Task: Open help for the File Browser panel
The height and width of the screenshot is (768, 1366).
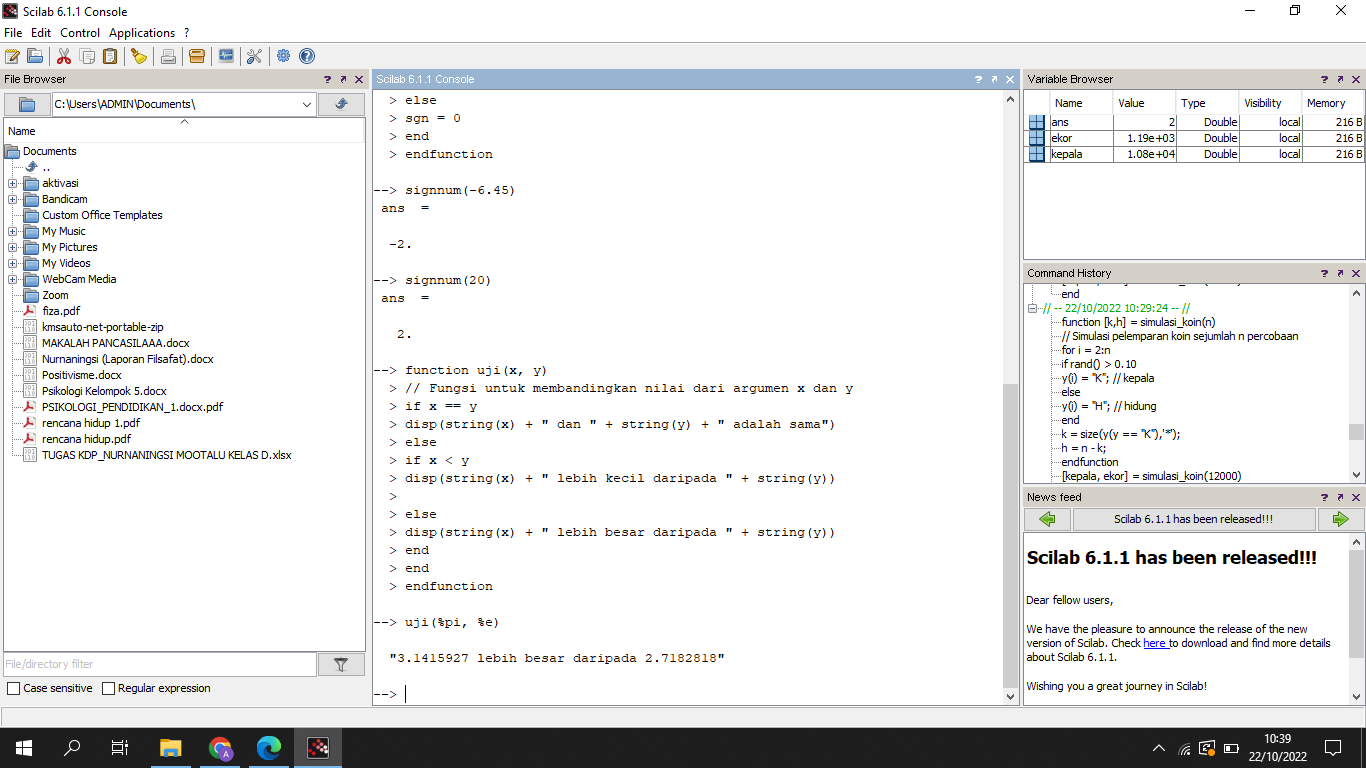Action: tap(327, 79)
